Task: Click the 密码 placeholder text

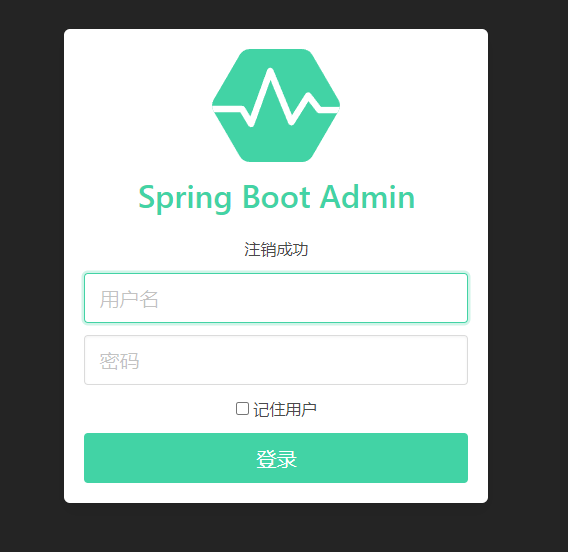Action: [x=119, y=361]
